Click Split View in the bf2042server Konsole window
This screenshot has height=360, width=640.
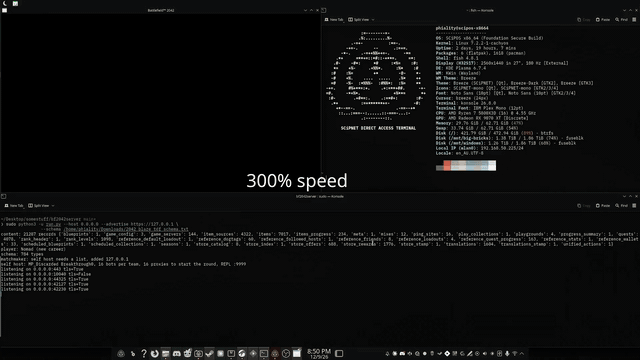click(x=39, y=206)
